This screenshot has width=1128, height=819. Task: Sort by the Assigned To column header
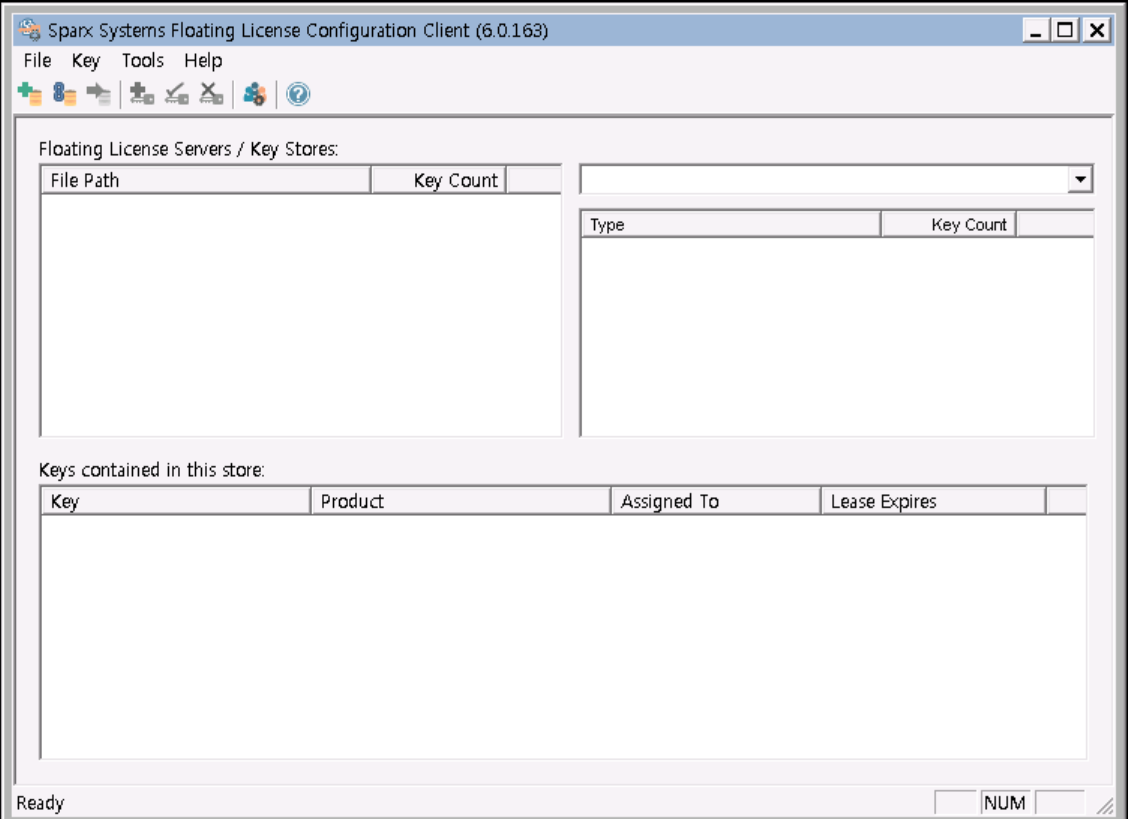point(717,501)
